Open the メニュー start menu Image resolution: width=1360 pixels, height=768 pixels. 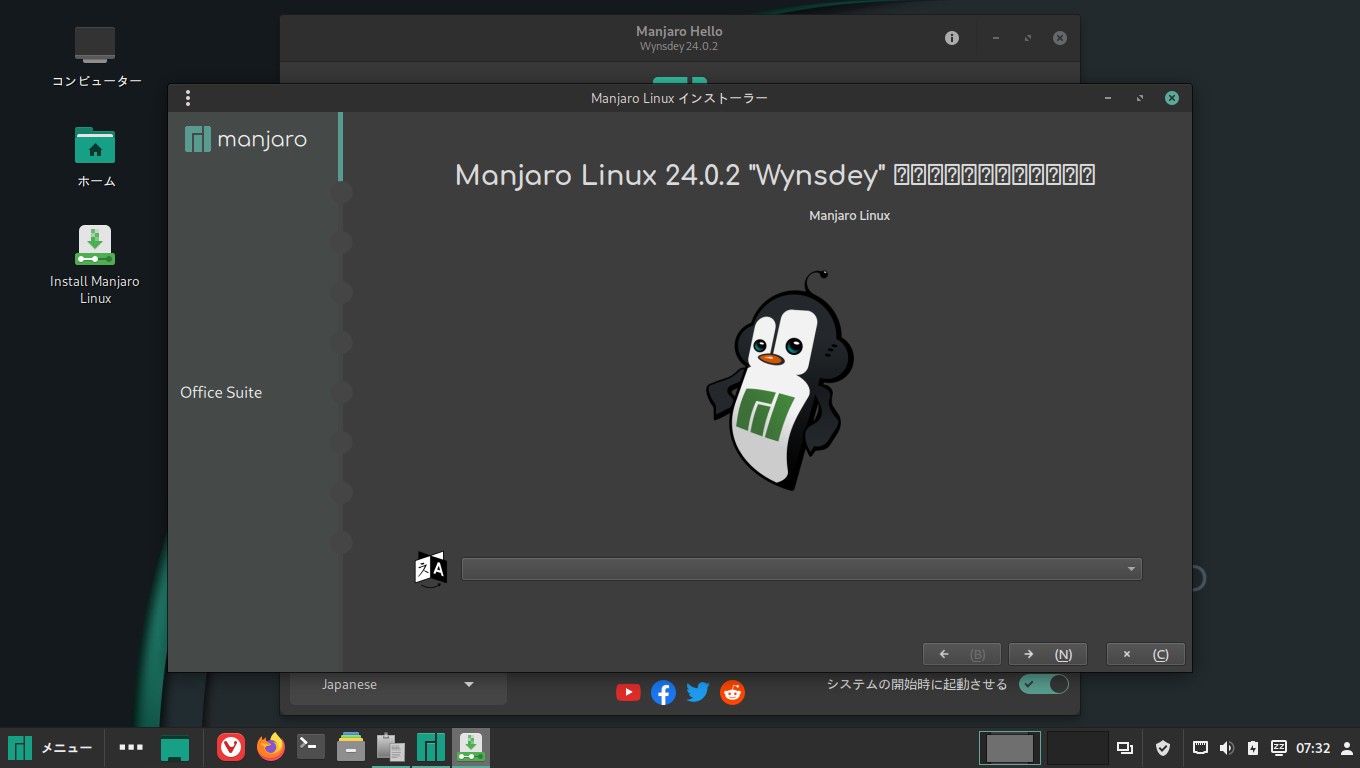click(x=50, y=748)
